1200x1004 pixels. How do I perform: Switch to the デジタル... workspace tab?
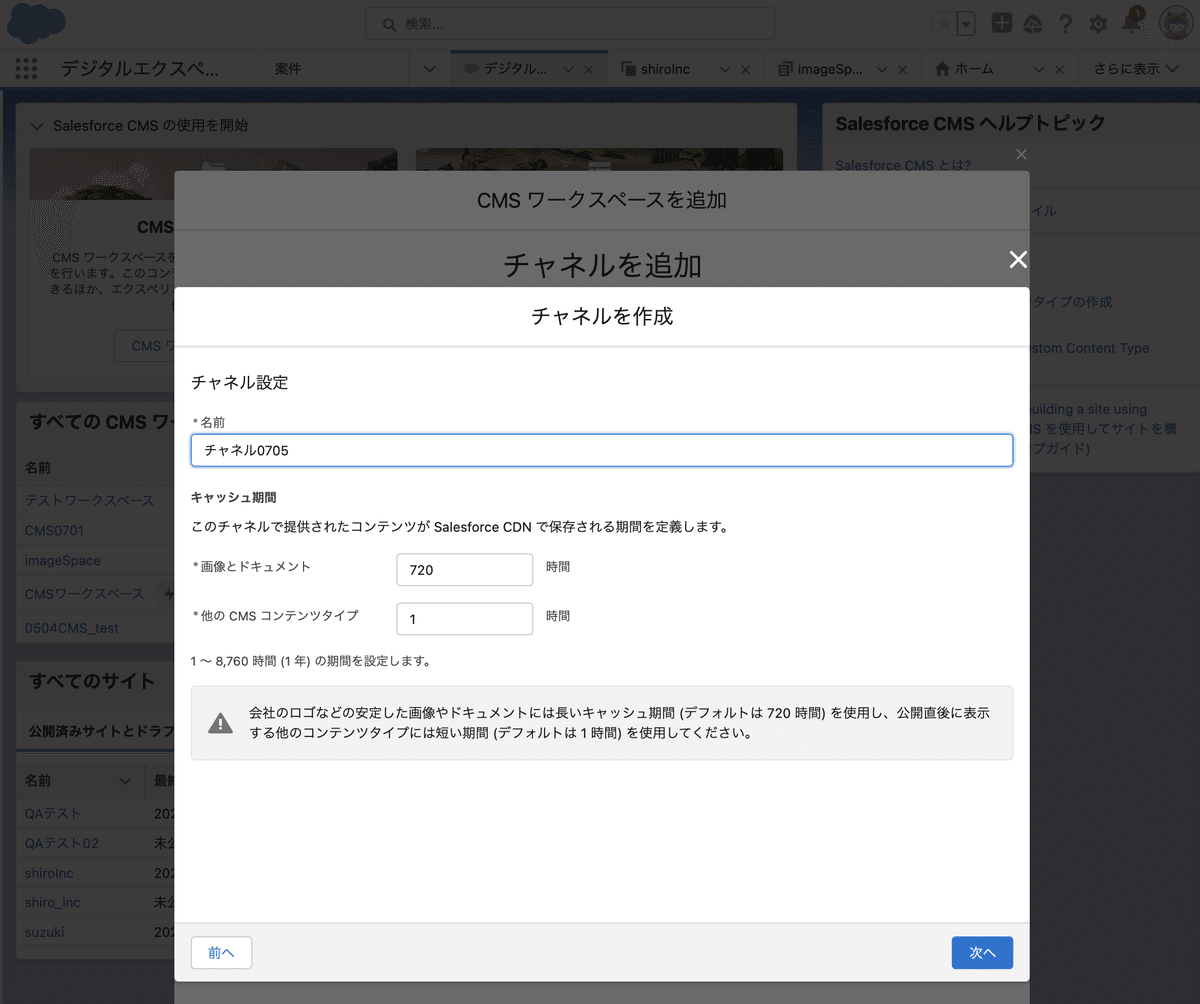click(506, 69)
